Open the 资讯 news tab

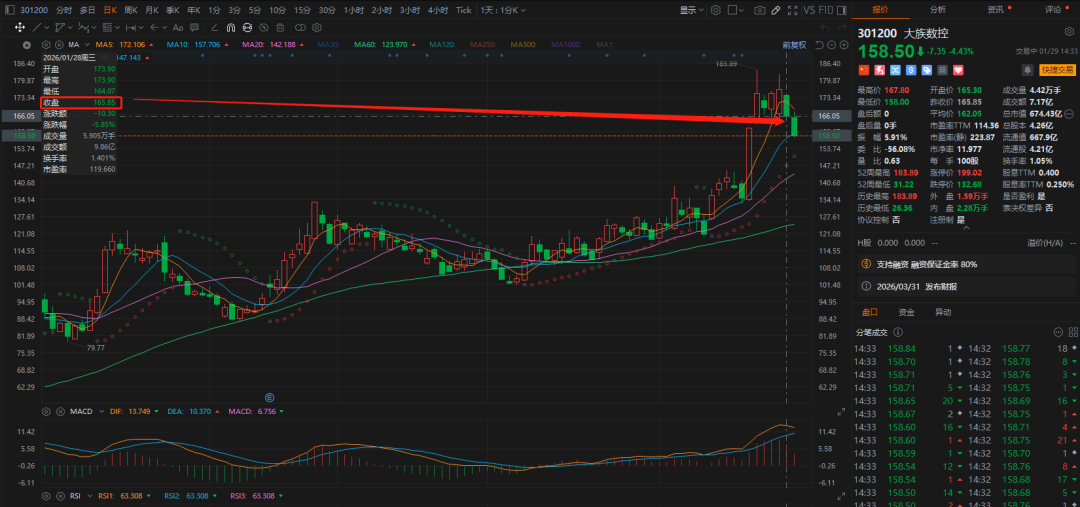(x=995, y=10)
